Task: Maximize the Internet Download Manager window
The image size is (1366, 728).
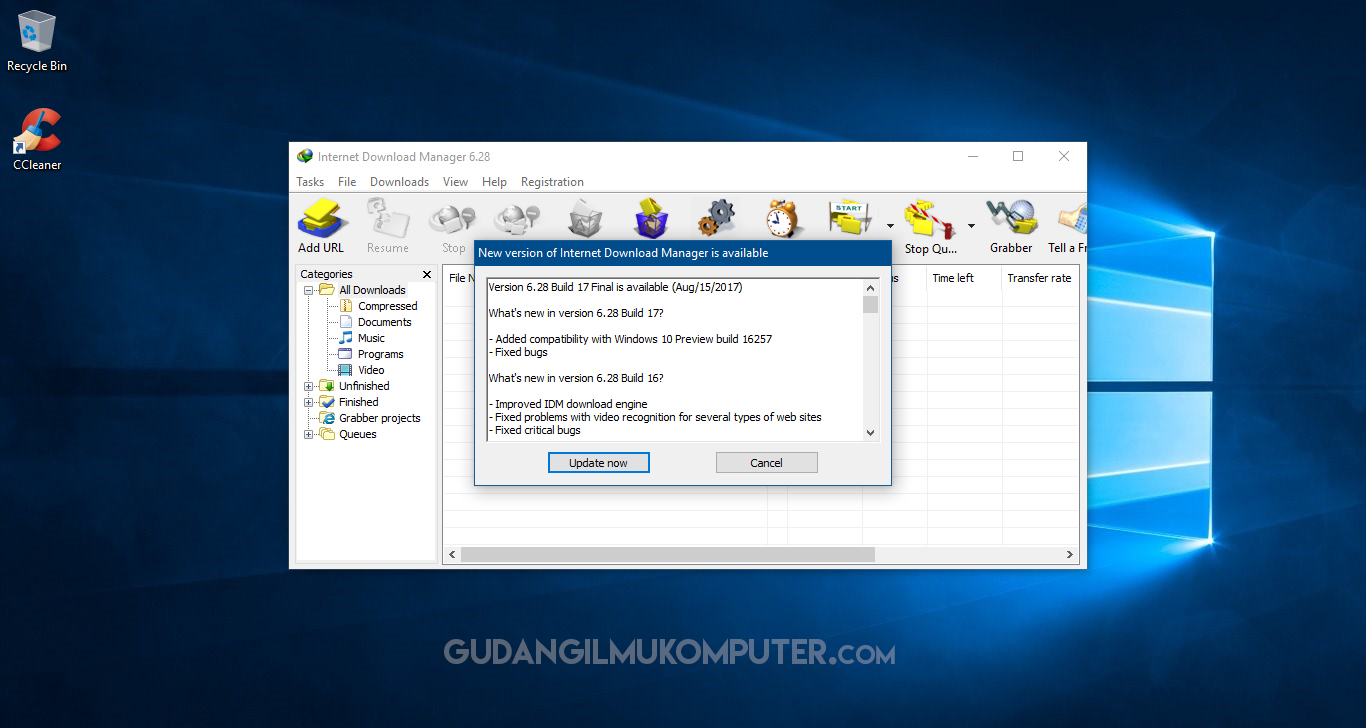Action: tap(1018, 156)
